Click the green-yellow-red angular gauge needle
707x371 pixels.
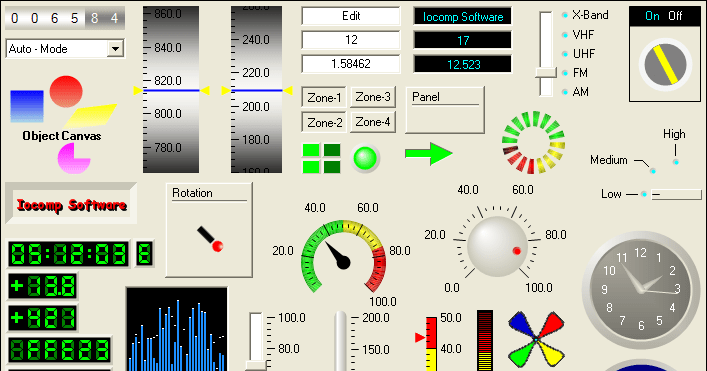click(338, 256)
